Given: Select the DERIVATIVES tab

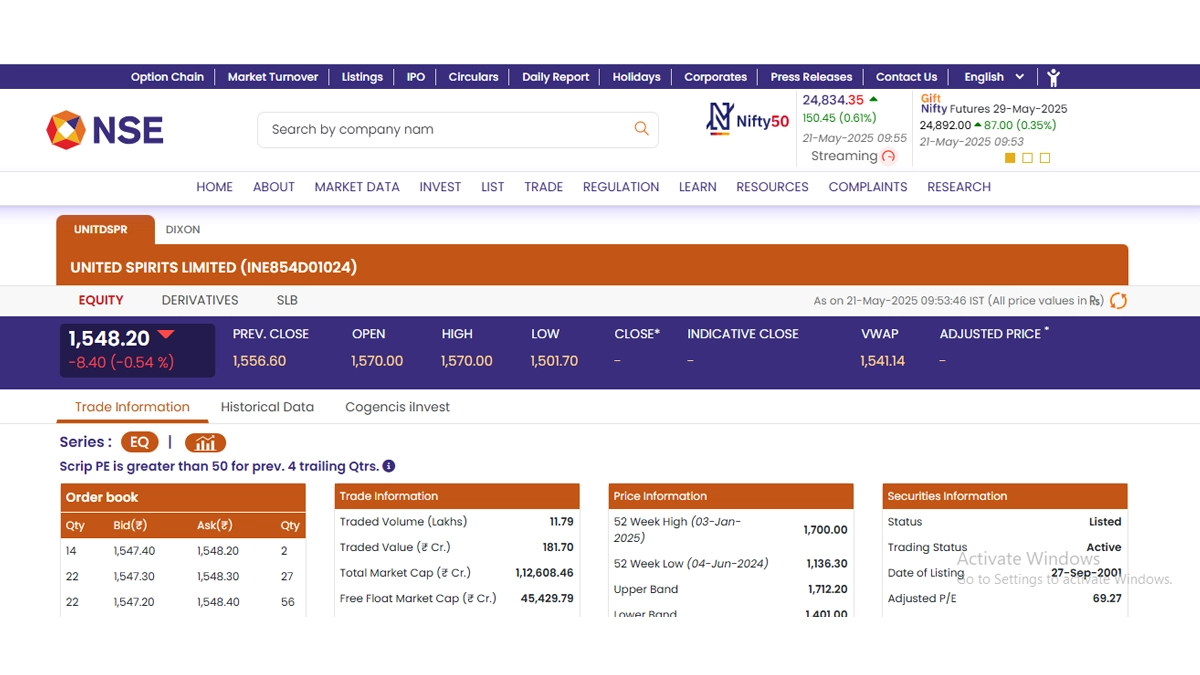Looking at the screenshot, I should click(200, 300).
